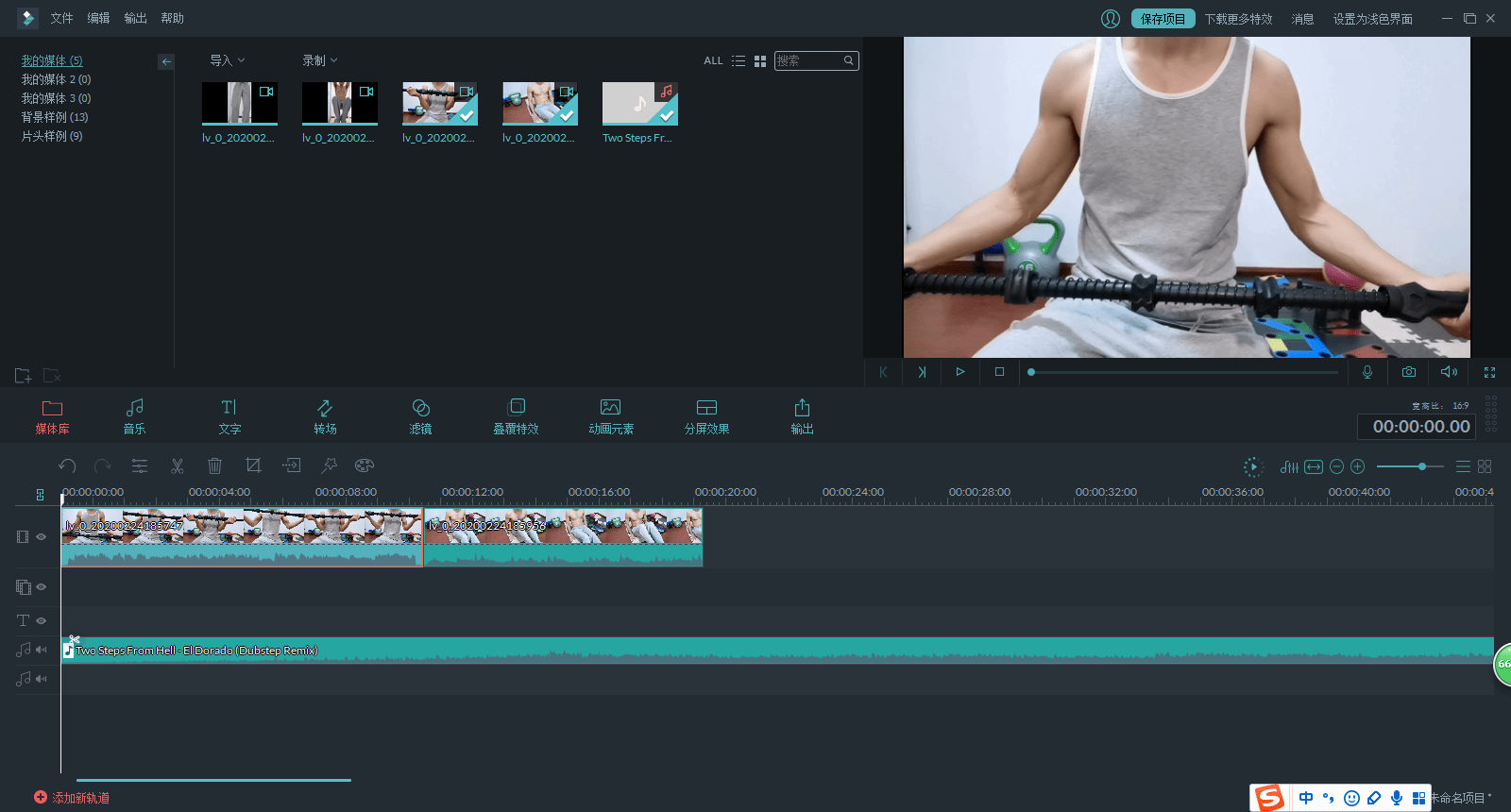The width and height of the screenshot is (1511, 812).
Task: Expand the 导入 import dropdown
Action: tap(227, 60)
